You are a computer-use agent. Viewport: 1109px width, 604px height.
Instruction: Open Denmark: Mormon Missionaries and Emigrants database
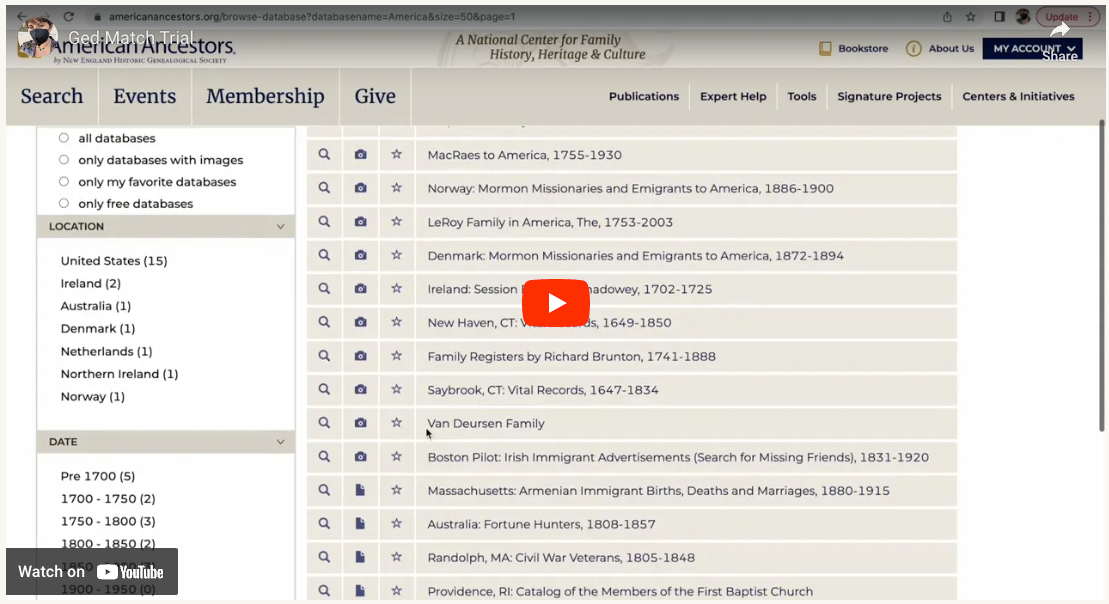click(635, 255)
